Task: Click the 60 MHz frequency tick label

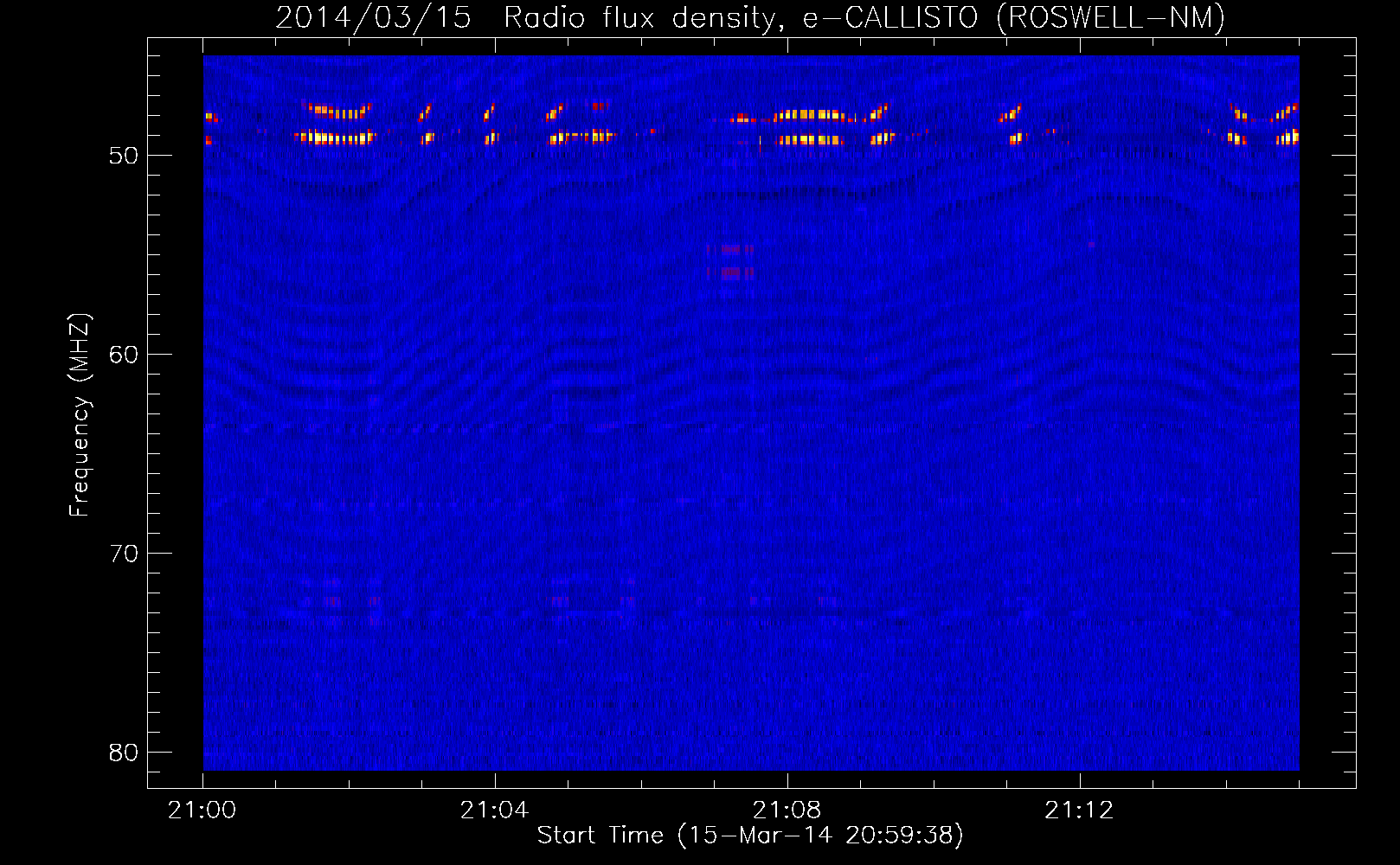Action: [124, 355]
